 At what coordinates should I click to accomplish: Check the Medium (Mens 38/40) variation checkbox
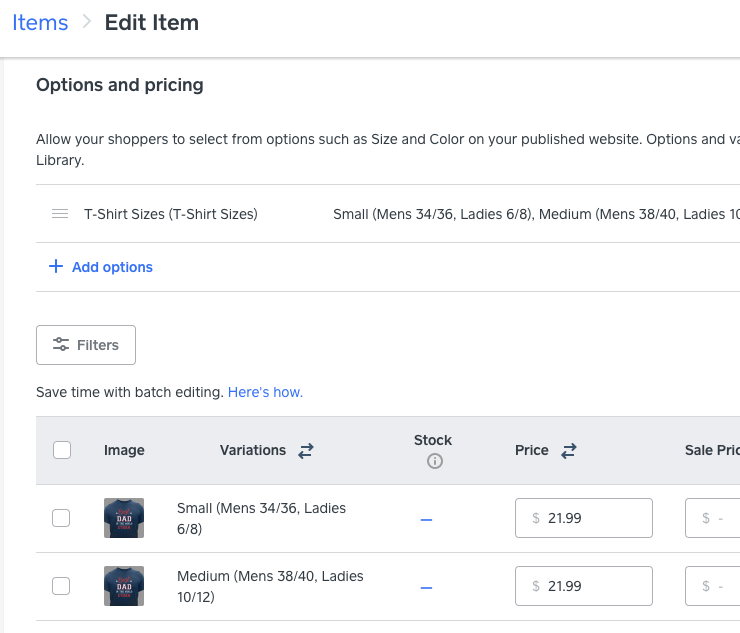pos(61,586)
